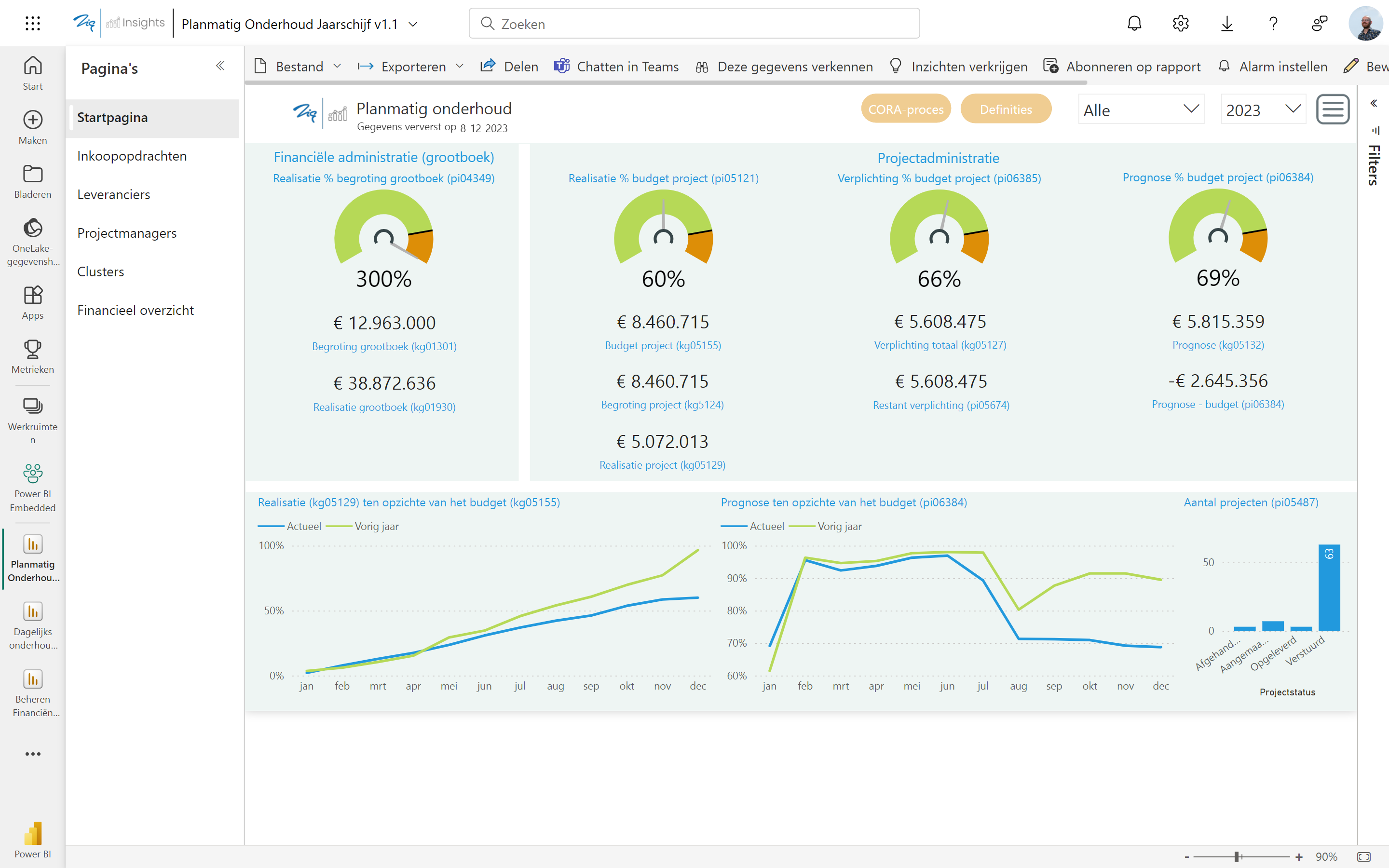Expand the Filters pane
This screenshot has width=1389, height=868.
point(1374,103)
